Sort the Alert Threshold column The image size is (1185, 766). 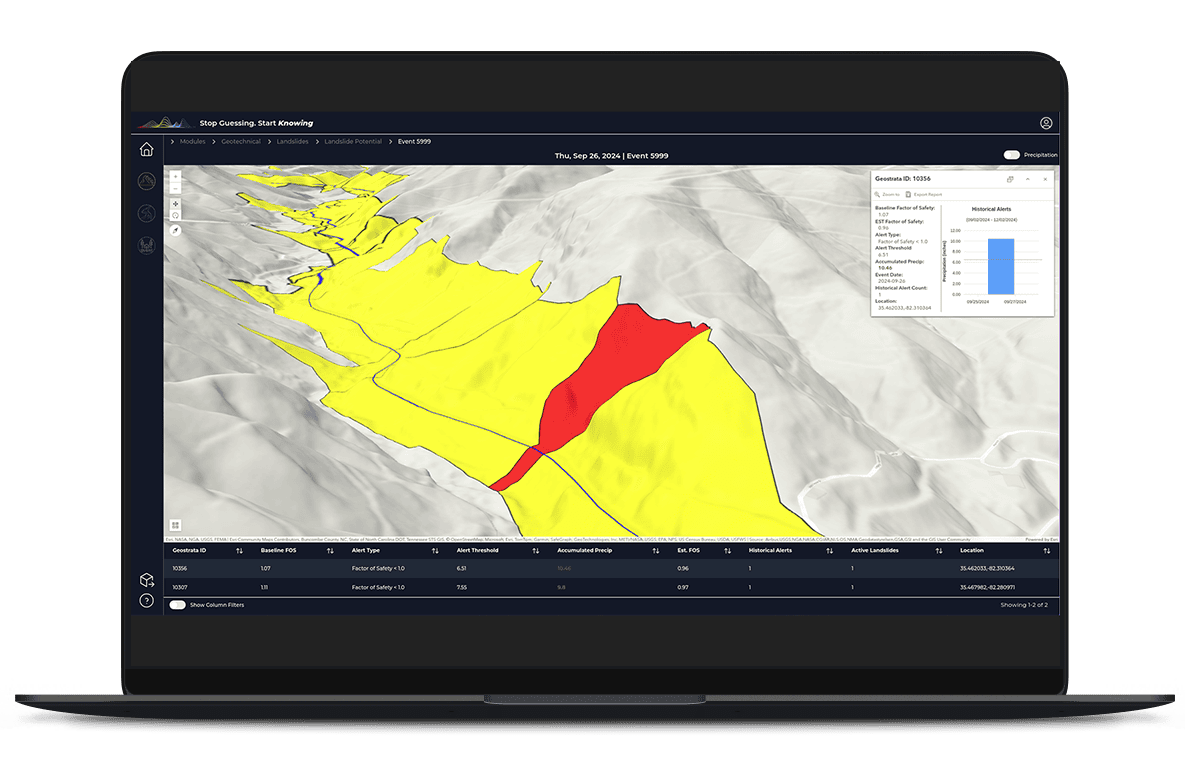click(x=536, y=551)
